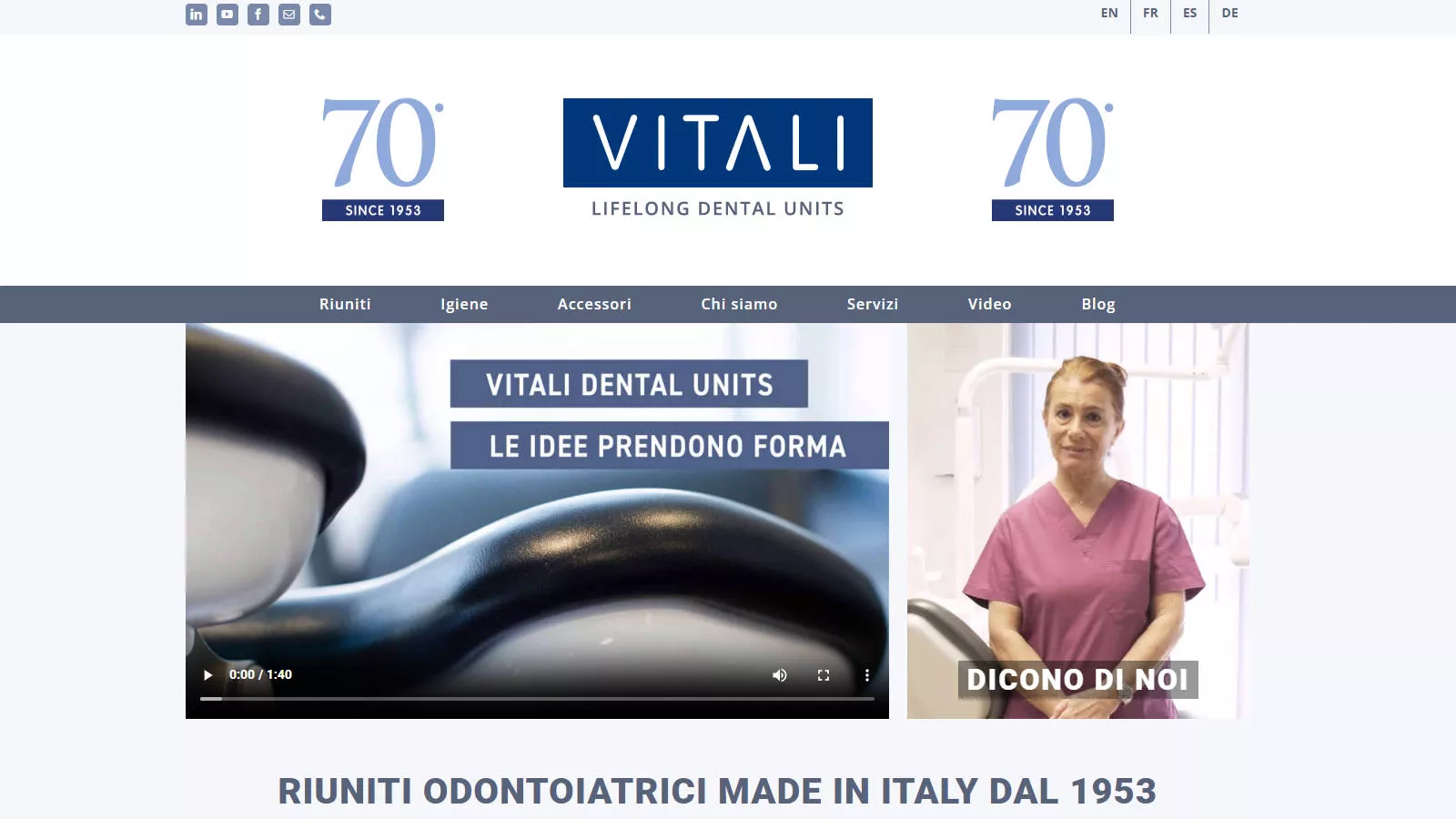Click the email envelope icon

[289, 15]
